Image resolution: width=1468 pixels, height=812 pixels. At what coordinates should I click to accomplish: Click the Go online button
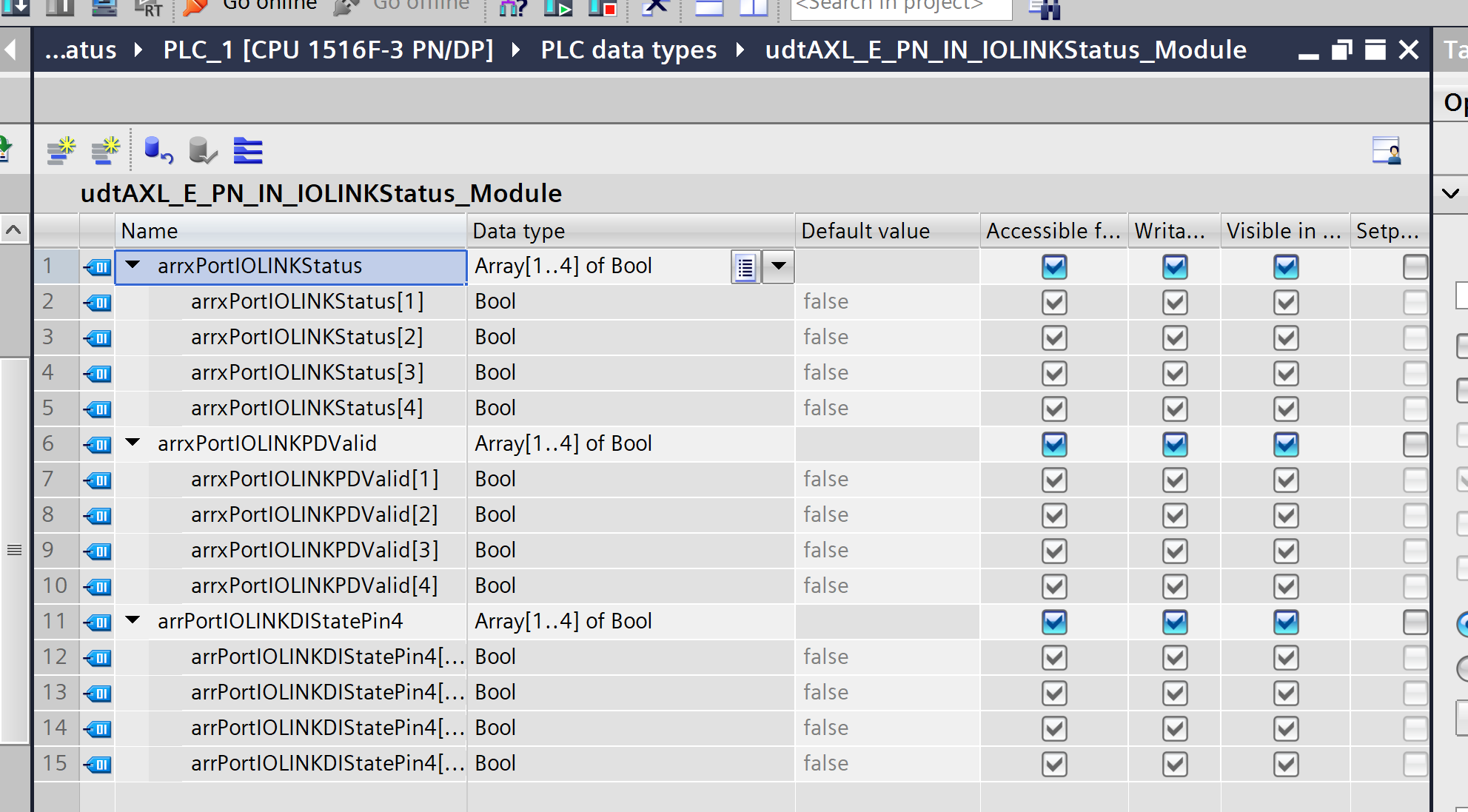point(252,6)
